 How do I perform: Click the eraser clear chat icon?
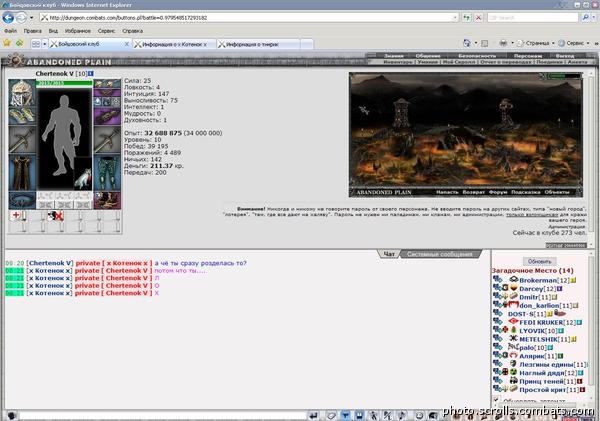331,415
